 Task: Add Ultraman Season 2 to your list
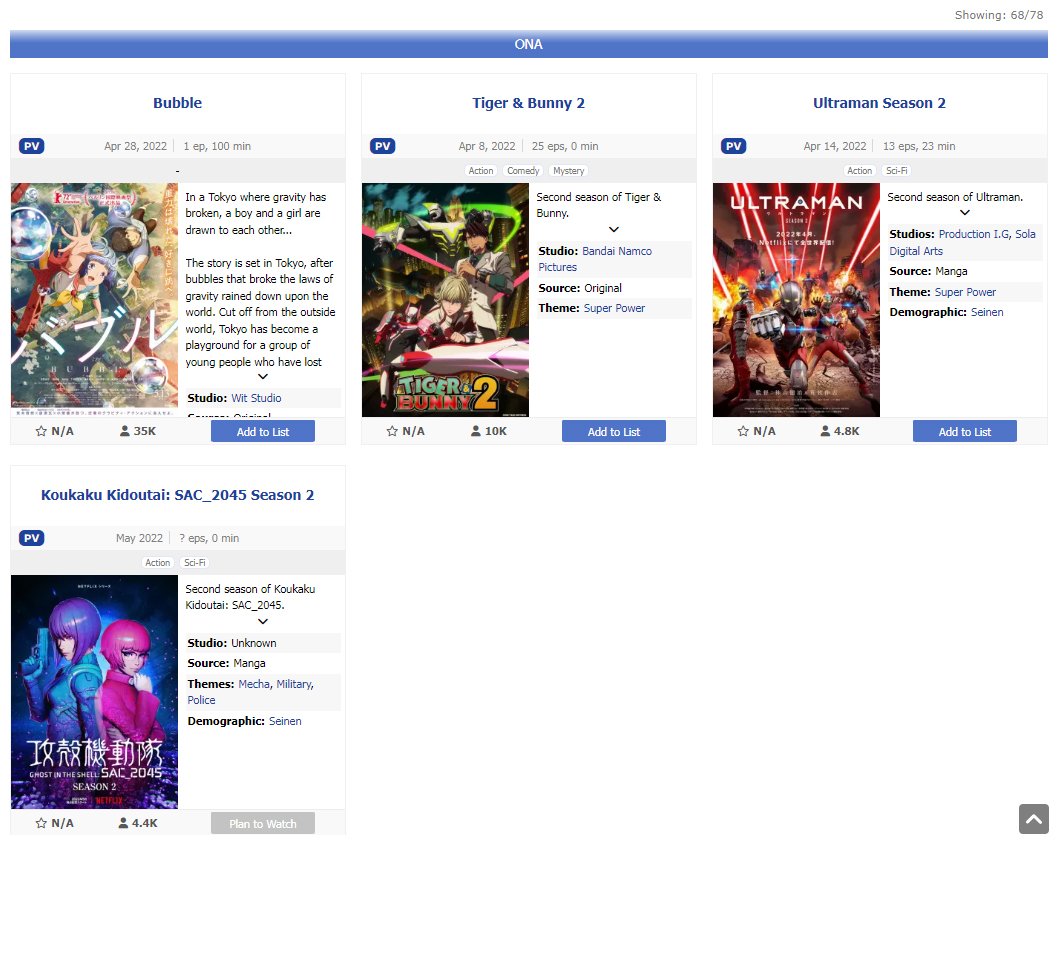click(965, 431)
